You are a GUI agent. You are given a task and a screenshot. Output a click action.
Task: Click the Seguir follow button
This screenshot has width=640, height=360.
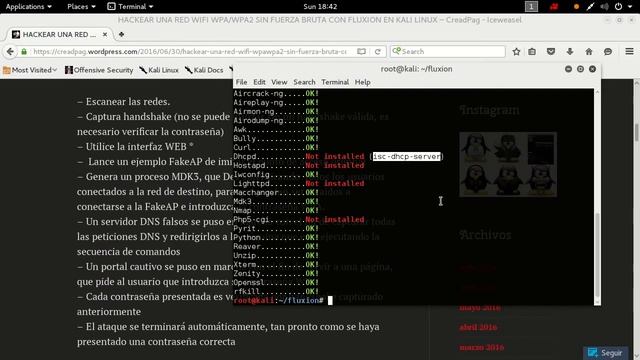[606, 353]
